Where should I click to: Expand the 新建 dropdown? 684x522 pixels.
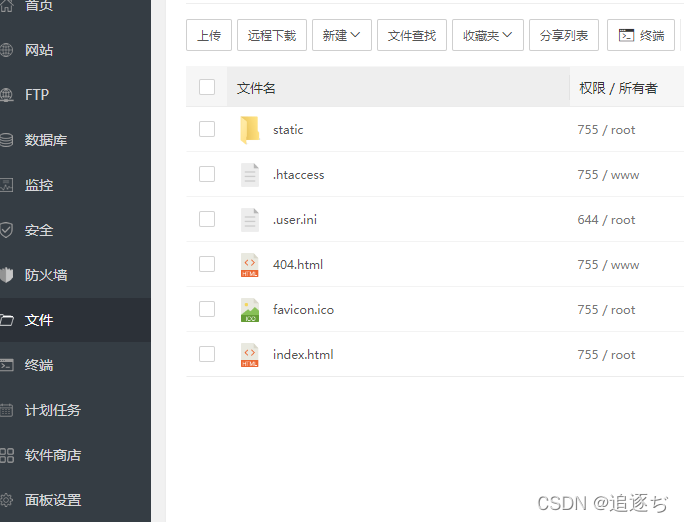(342, 35)
